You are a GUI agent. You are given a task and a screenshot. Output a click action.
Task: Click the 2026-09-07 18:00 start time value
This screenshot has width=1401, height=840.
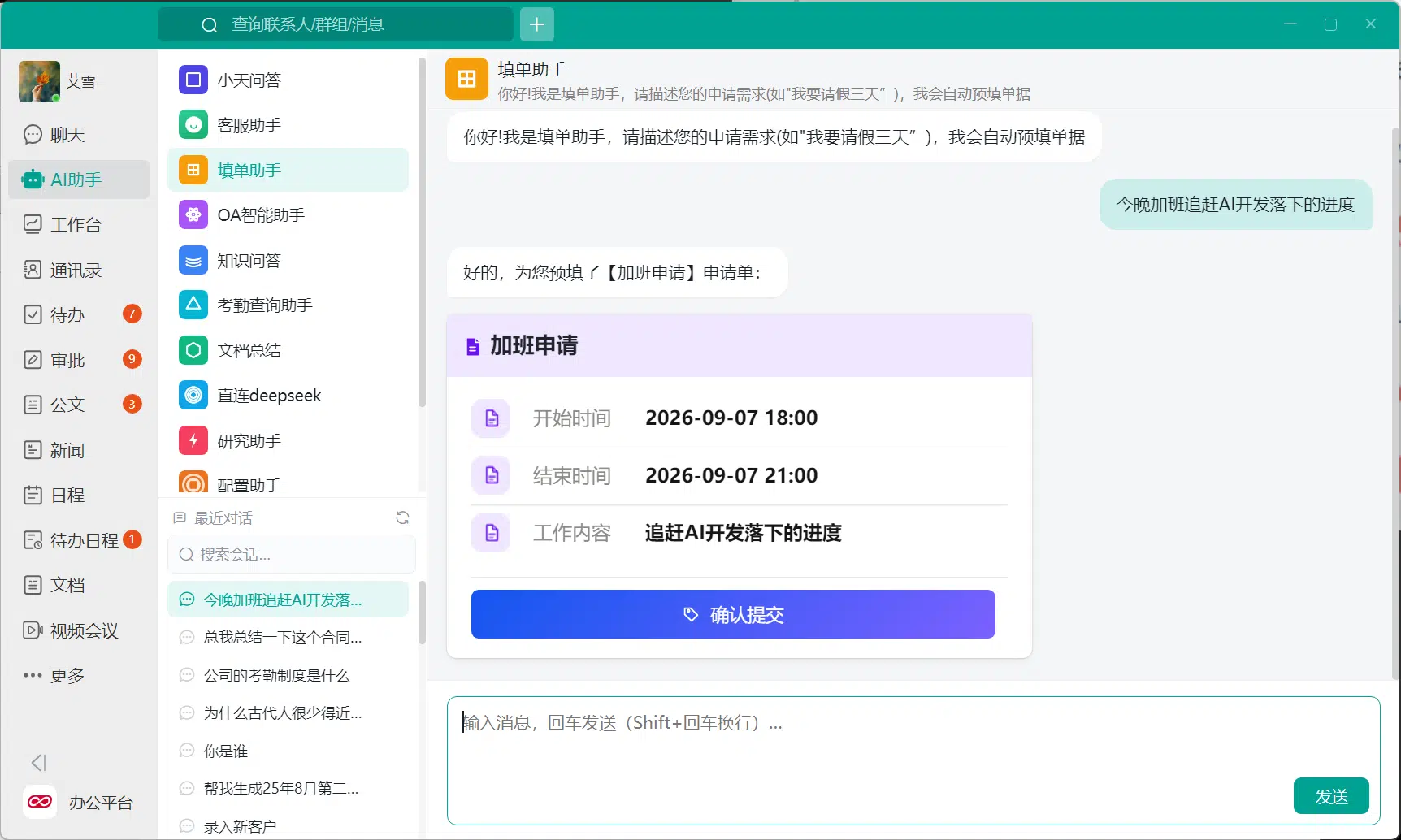pos(731,418)
